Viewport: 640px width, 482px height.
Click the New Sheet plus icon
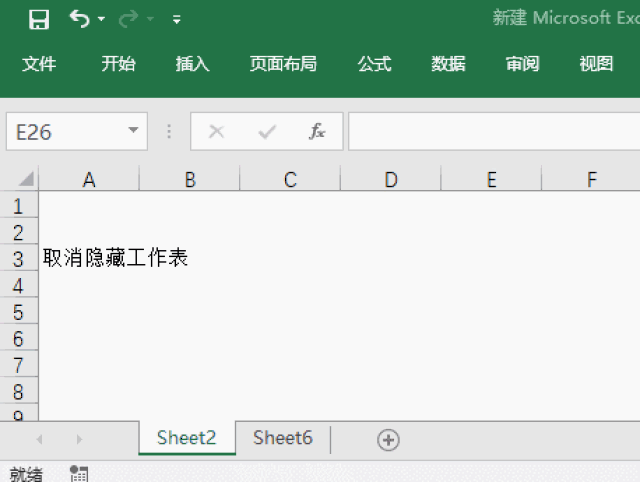pos(388,440)
